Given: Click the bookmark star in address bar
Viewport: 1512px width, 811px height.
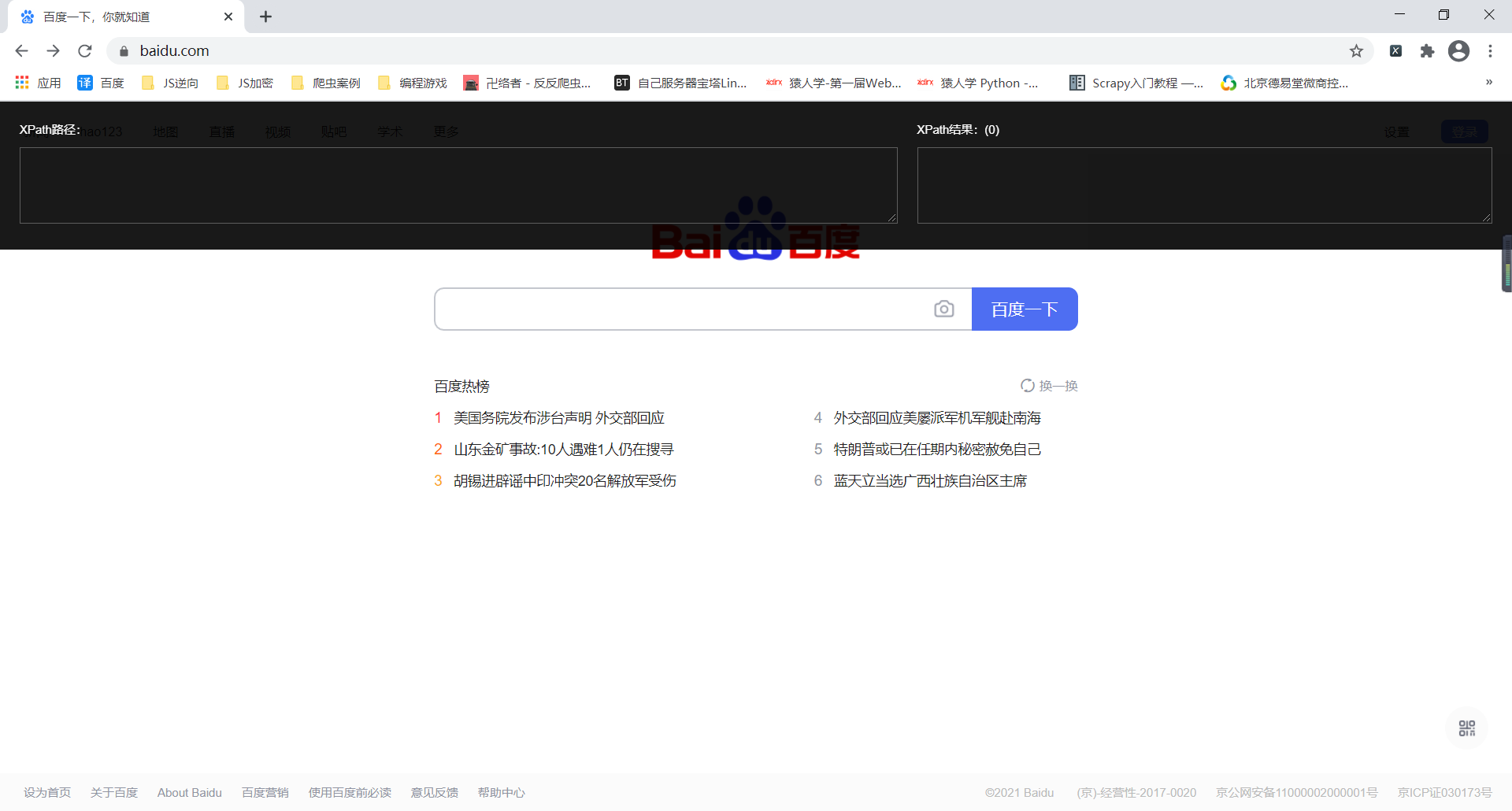Looking at the screenshot, I should [x=1357, y=50].
